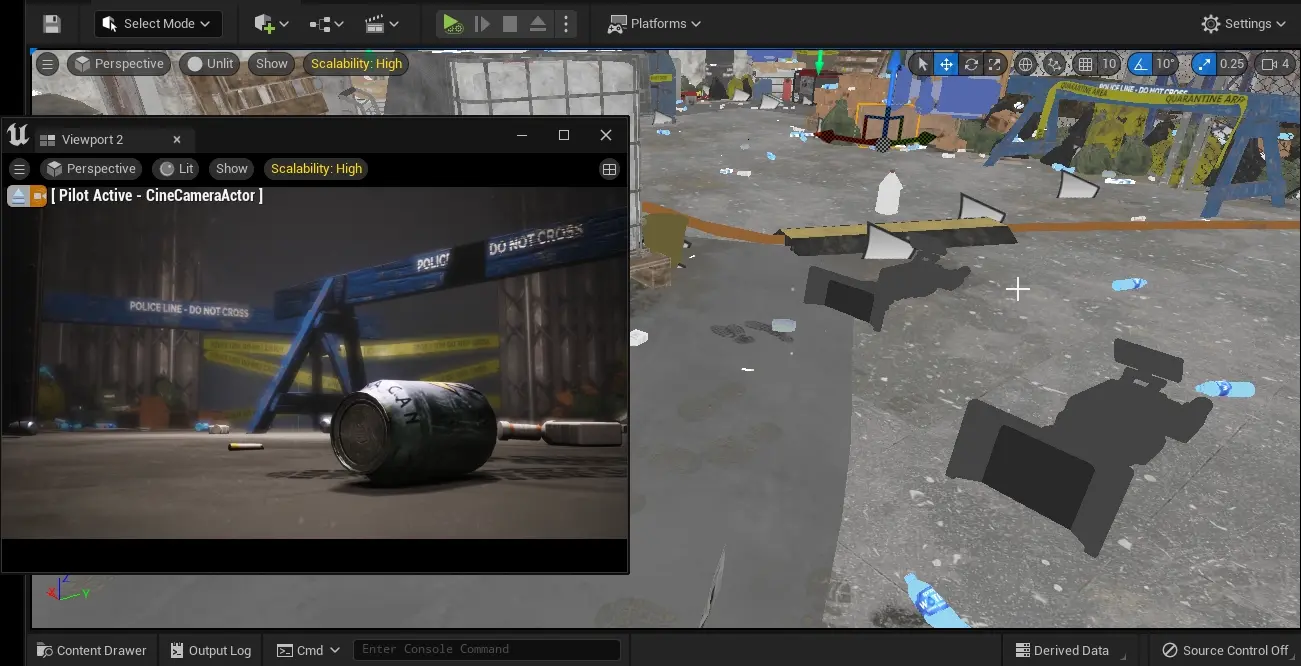The image size is (1301, 666).
Task: Activate the Rotate gizmo tool
Action: 970,64
